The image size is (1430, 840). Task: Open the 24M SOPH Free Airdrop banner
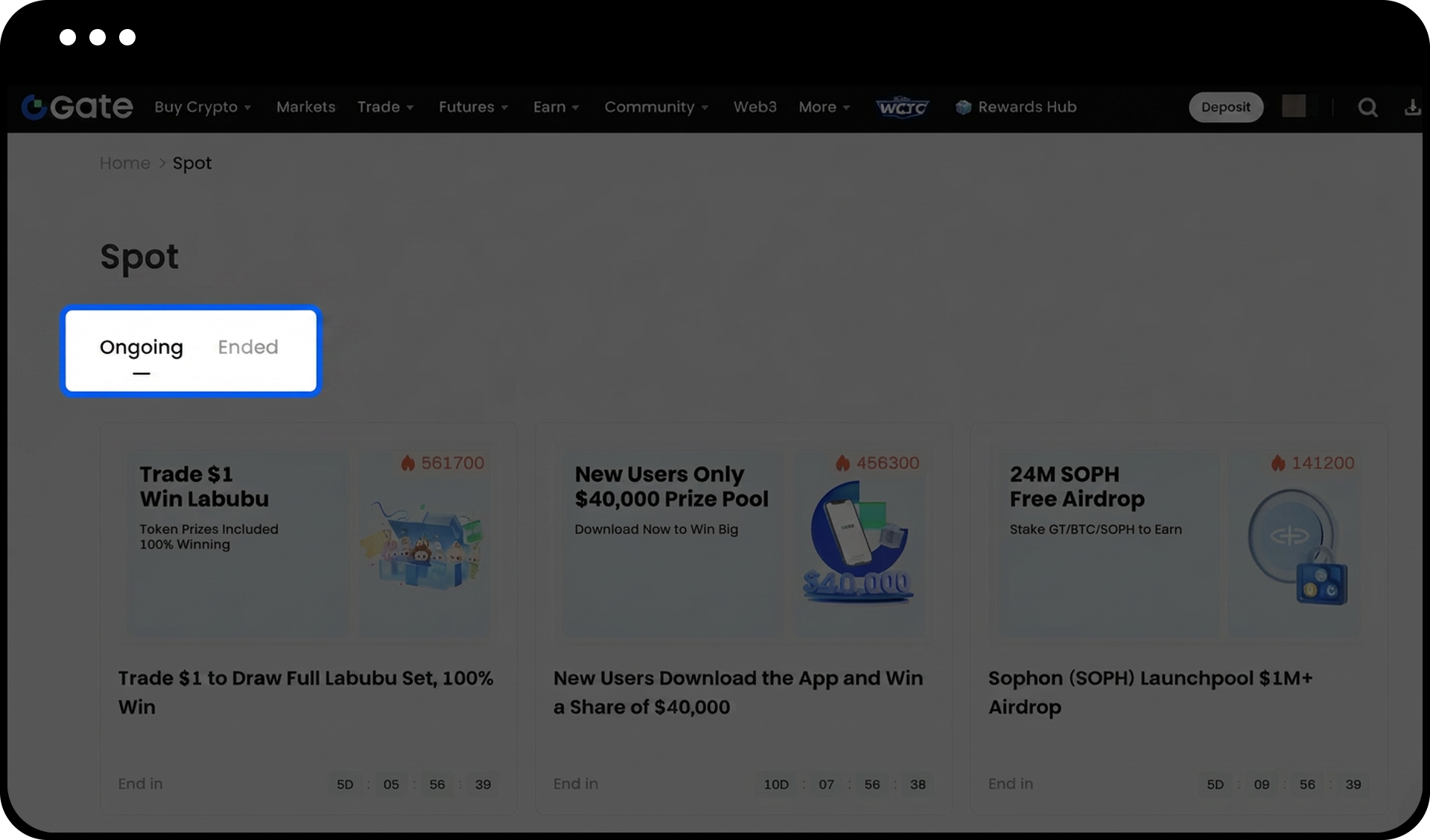tap(1178, 544)
